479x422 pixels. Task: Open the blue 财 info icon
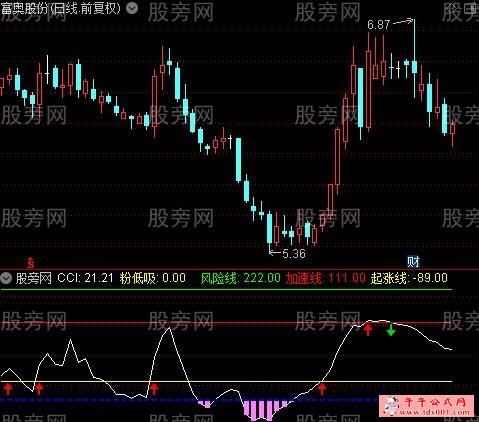(413, 262)
